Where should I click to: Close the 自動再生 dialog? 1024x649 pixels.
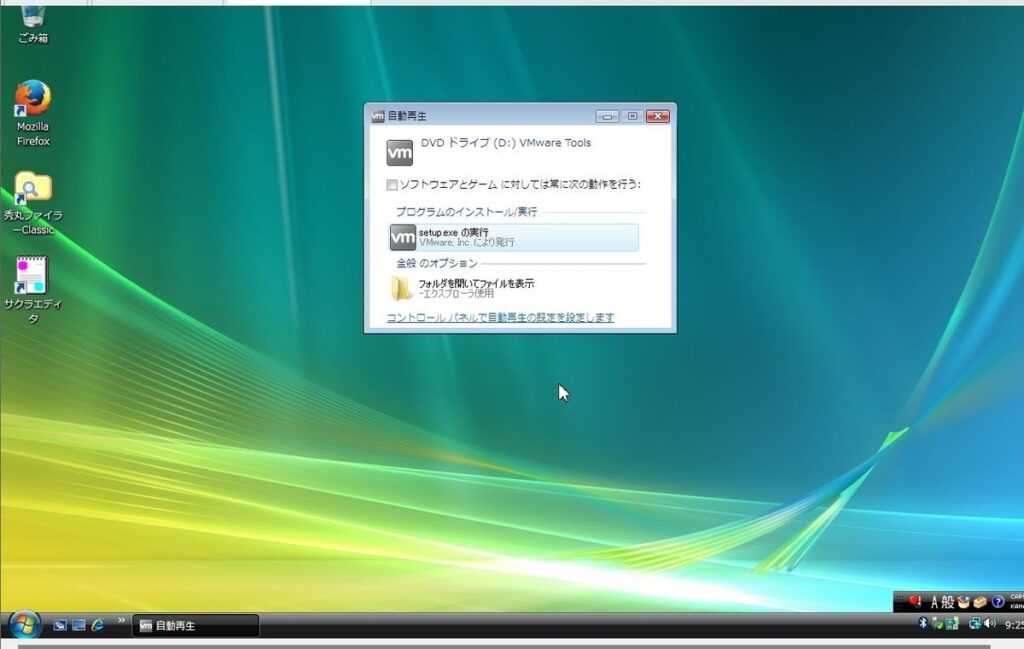pos(658,116)
